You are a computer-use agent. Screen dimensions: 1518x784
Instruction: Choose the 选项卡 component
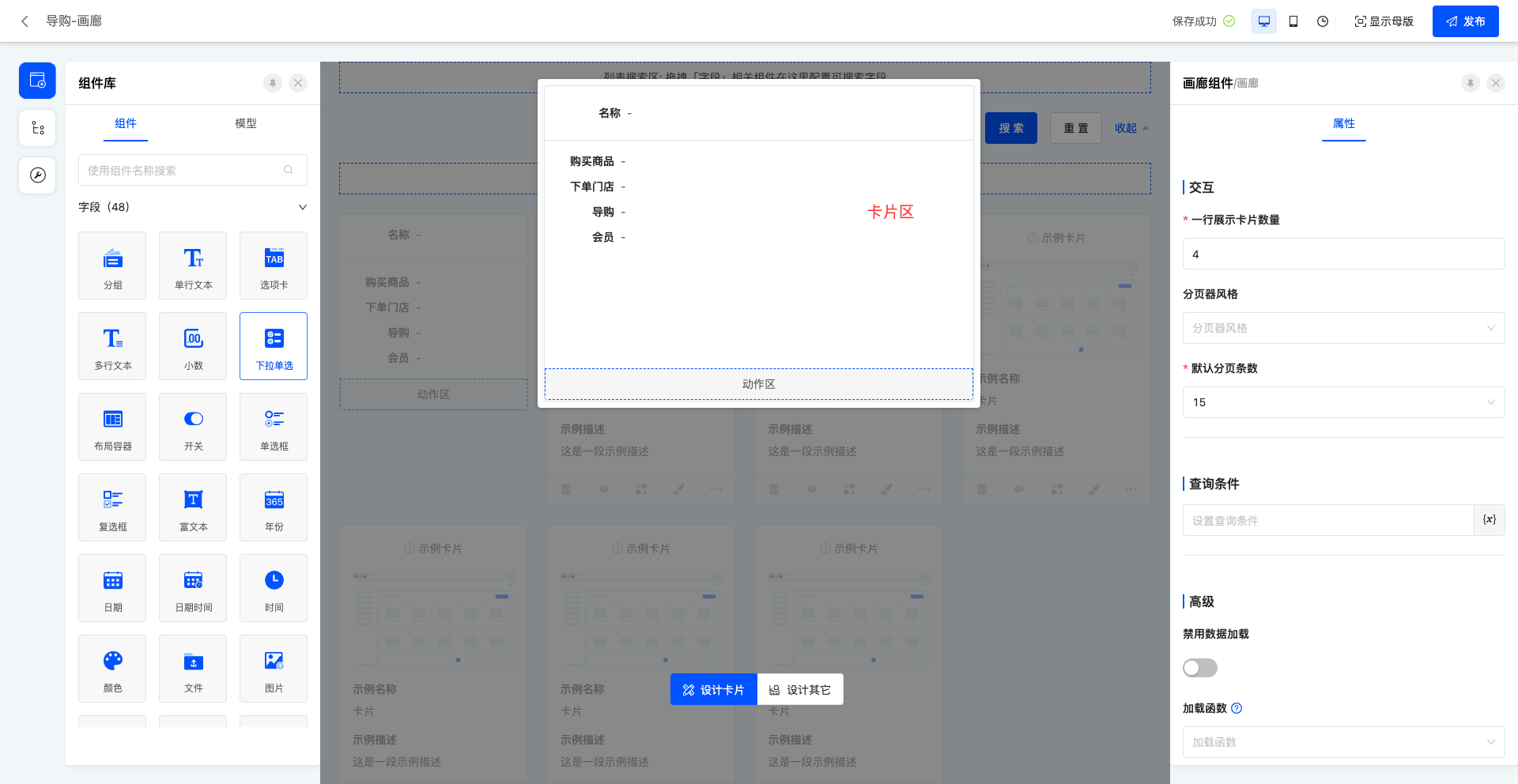point(273,266)
